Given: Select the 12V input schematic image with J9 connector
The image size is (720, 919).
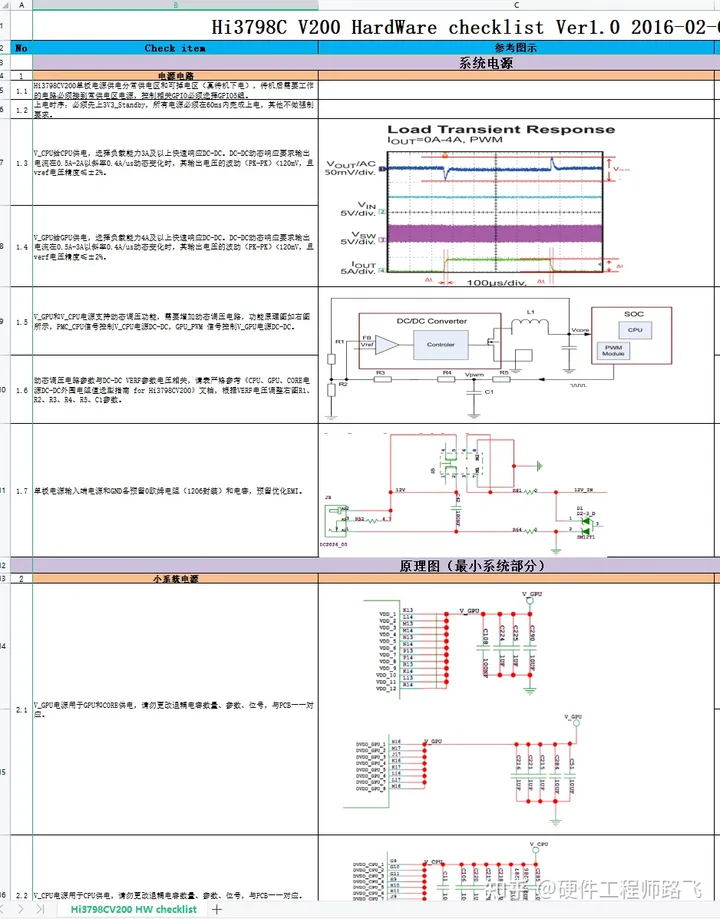Looking at the screenshot, I should (x=463, y=493).
